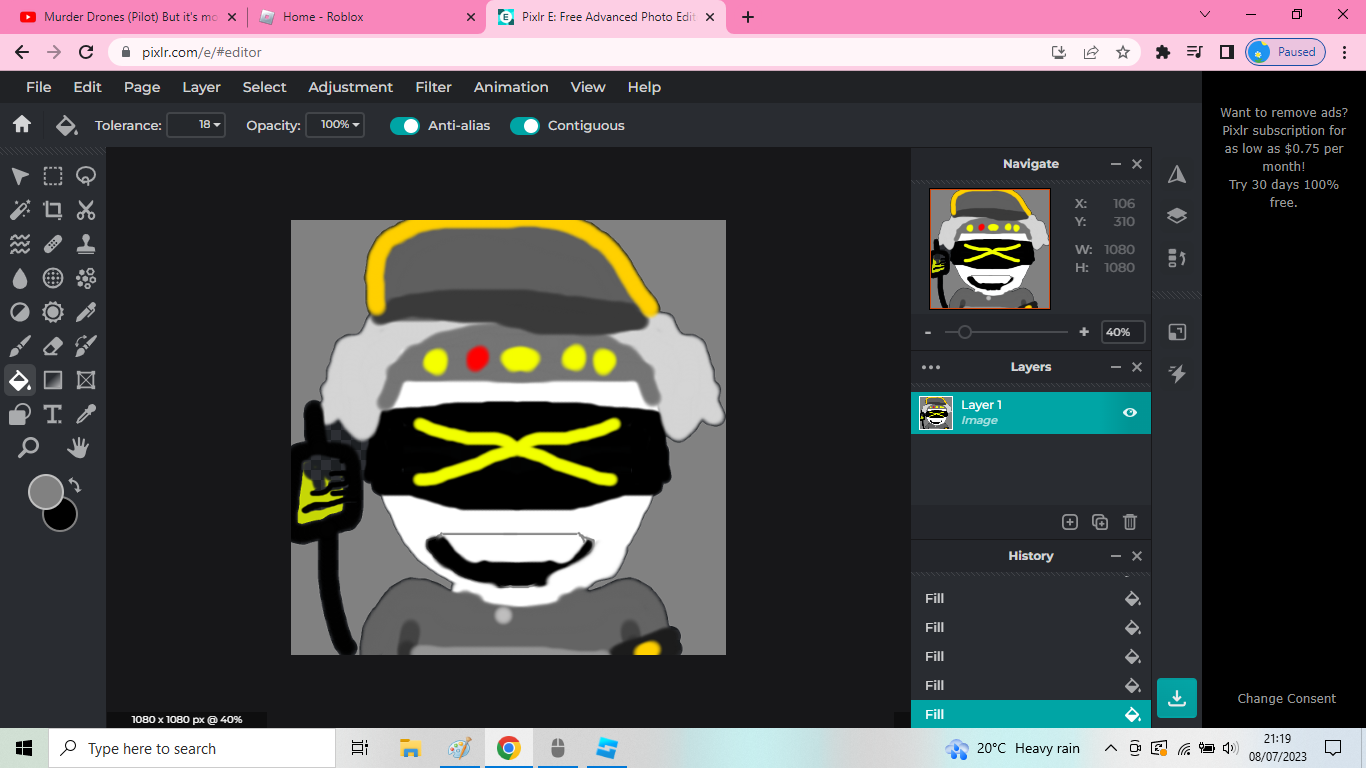Viewport: 1366px width, 768px height.
Task: Open the Tolerance value dropdown
Action: tap(196, 125)
